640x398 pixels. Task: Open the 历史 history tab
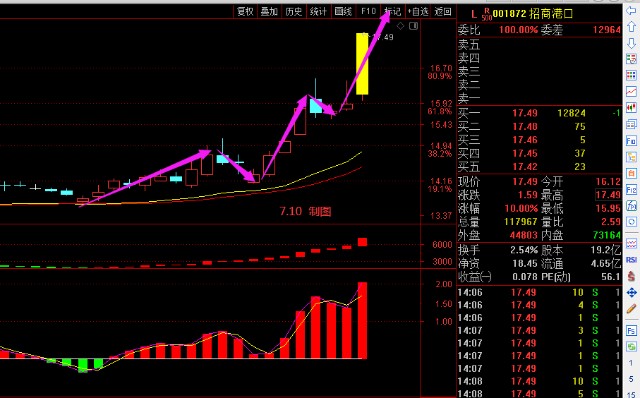click(x=293, y=11)
